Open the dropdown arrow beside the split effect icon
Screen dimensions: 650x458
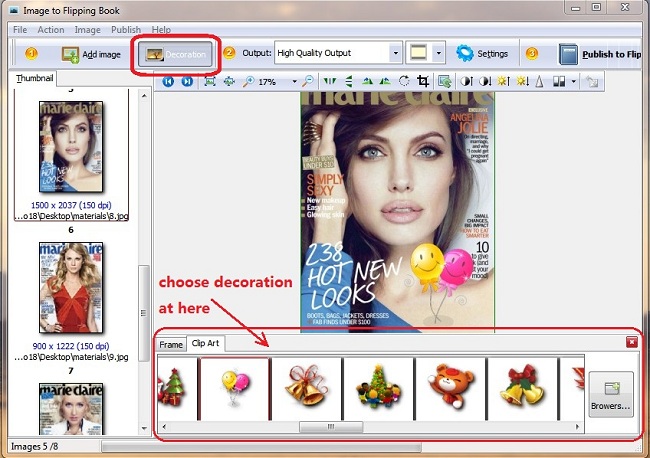tap(573, 81)
